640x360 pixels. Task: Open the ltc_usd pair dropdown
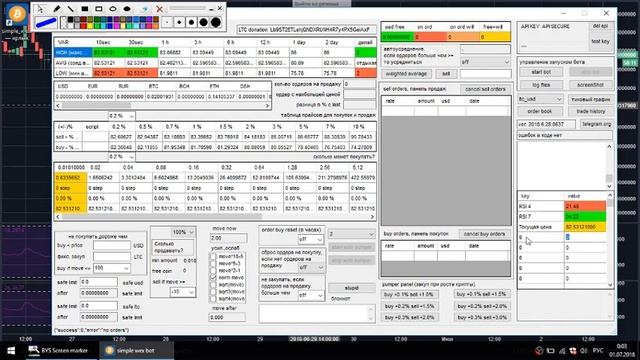coord(540,99)
